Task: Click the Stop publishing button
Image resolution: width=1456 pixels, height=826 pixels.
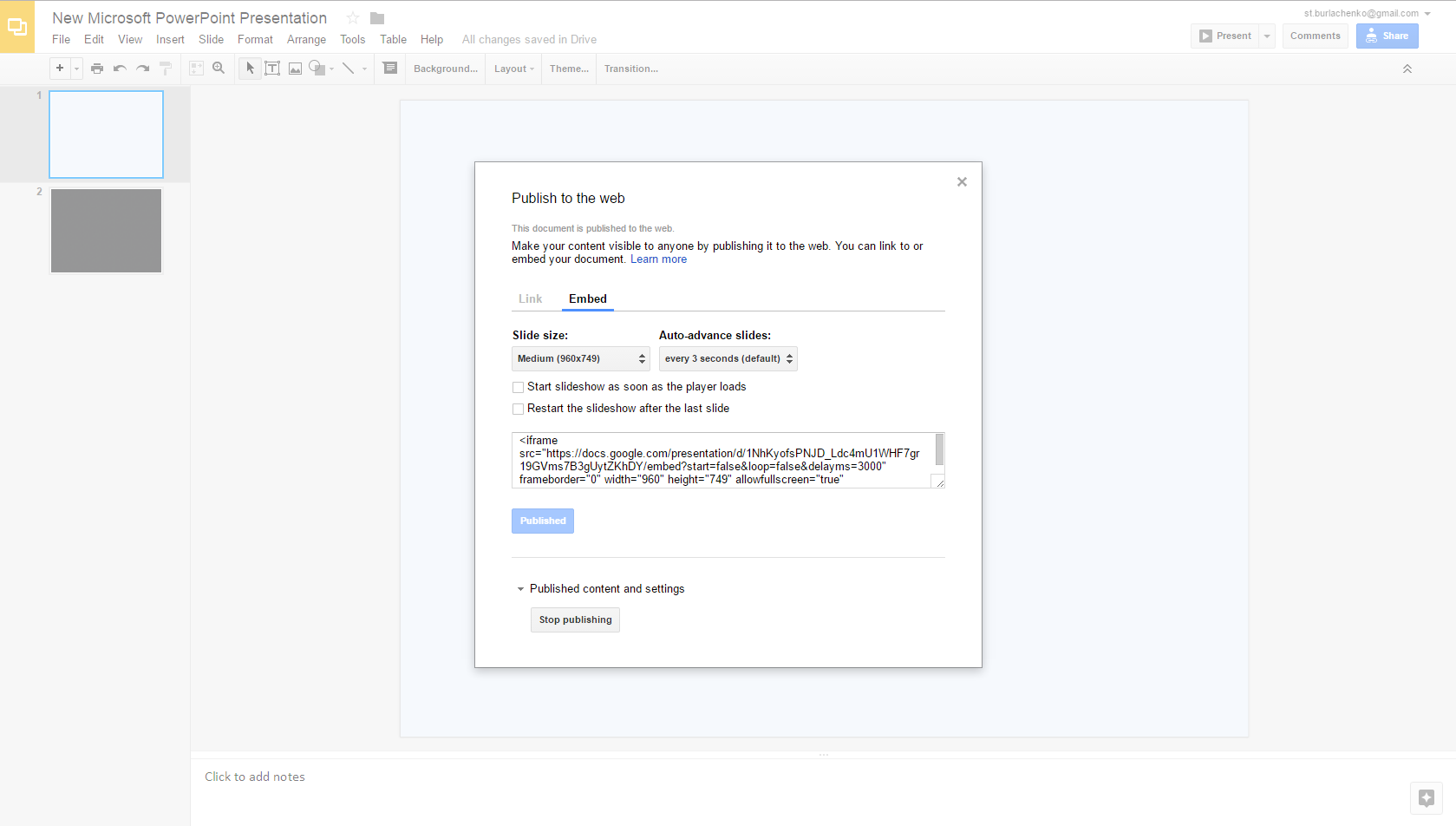Action: [x=575, y=619]
